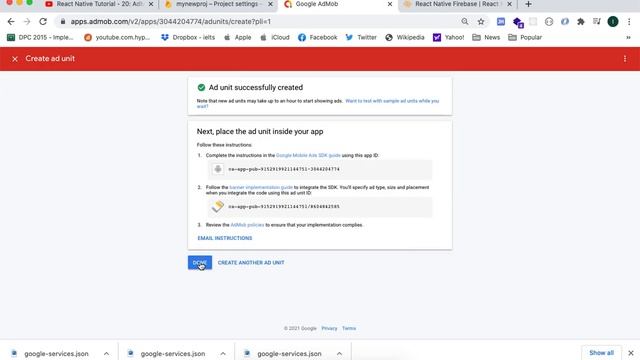Expand the News bookmarks folder
Viewport: 640px width, 360px height.
click(486, 38)
